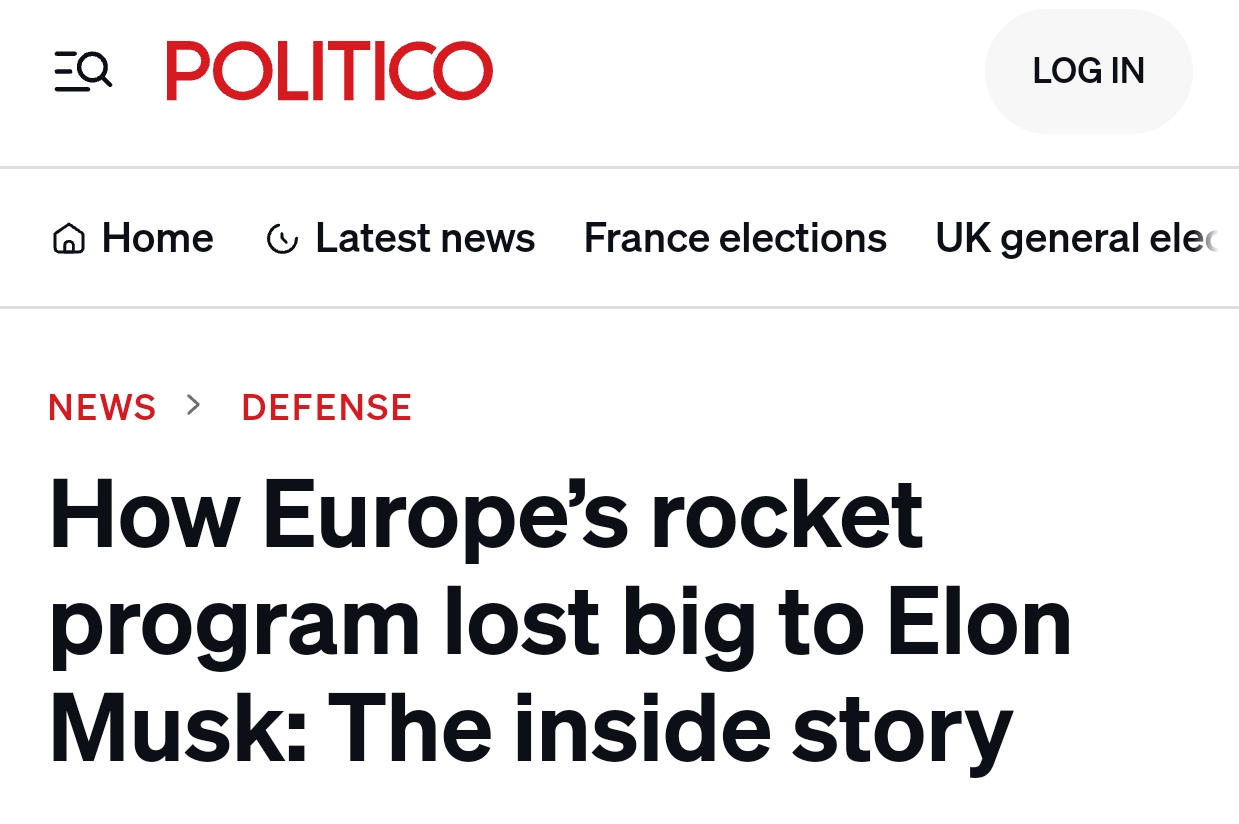Click the NEWS breadcrumb link
The height and width of the screenshot is (824, 1239).
[102, 407]
